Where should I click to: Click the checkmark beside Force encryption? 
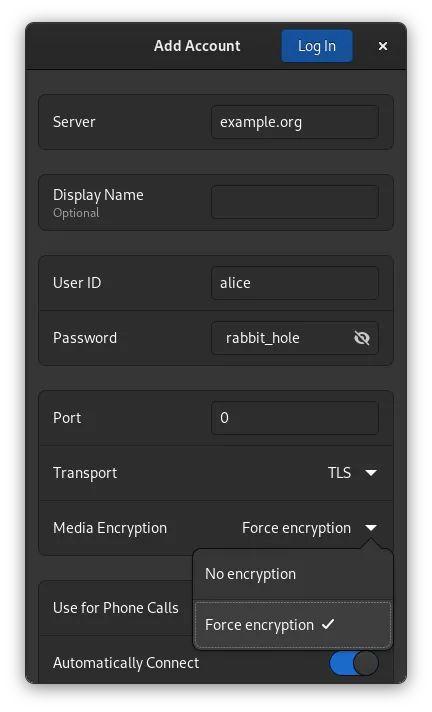click(x=328, y=624)
